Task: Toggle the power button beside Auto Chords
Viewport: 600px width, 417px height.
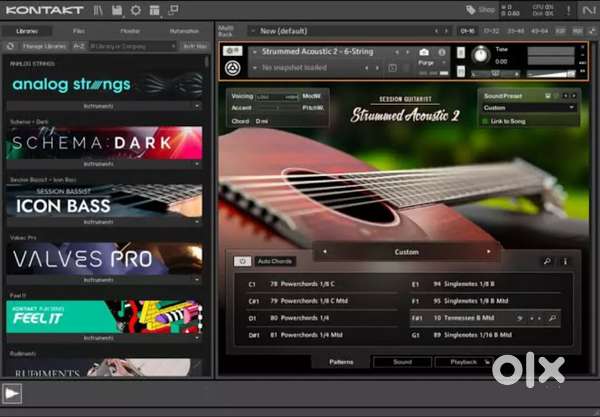Action: pos(242,261)
